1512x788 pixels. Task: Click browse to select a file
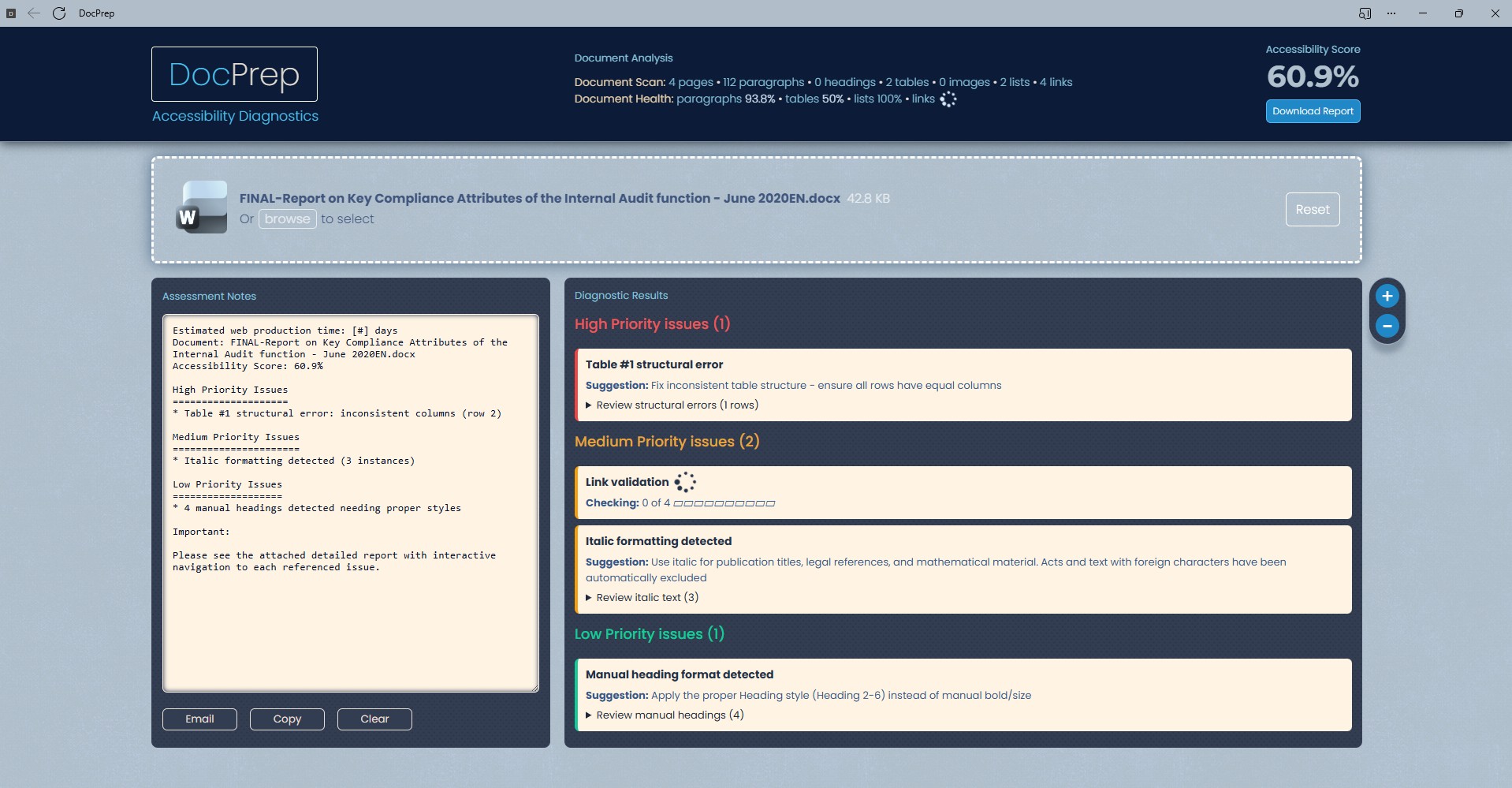pos(287,219)
